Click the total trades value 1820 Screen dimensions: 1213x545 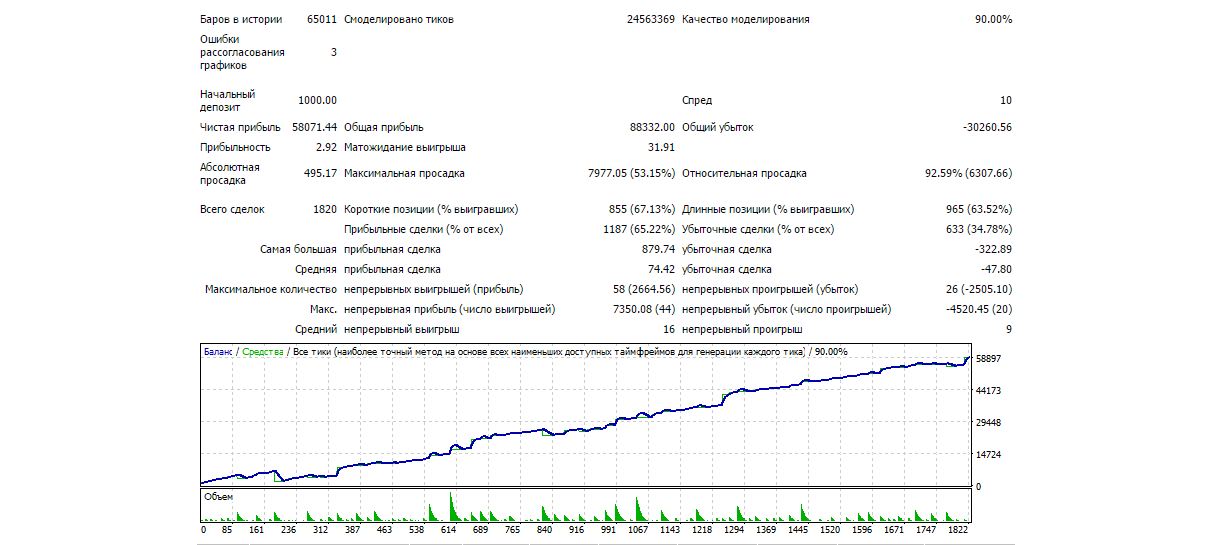[x=325, y=209]
